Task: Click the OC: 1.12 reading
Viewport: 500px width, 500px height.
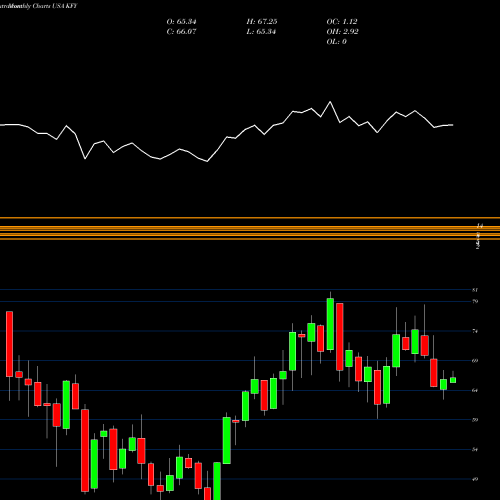Action: click(342, 22)
